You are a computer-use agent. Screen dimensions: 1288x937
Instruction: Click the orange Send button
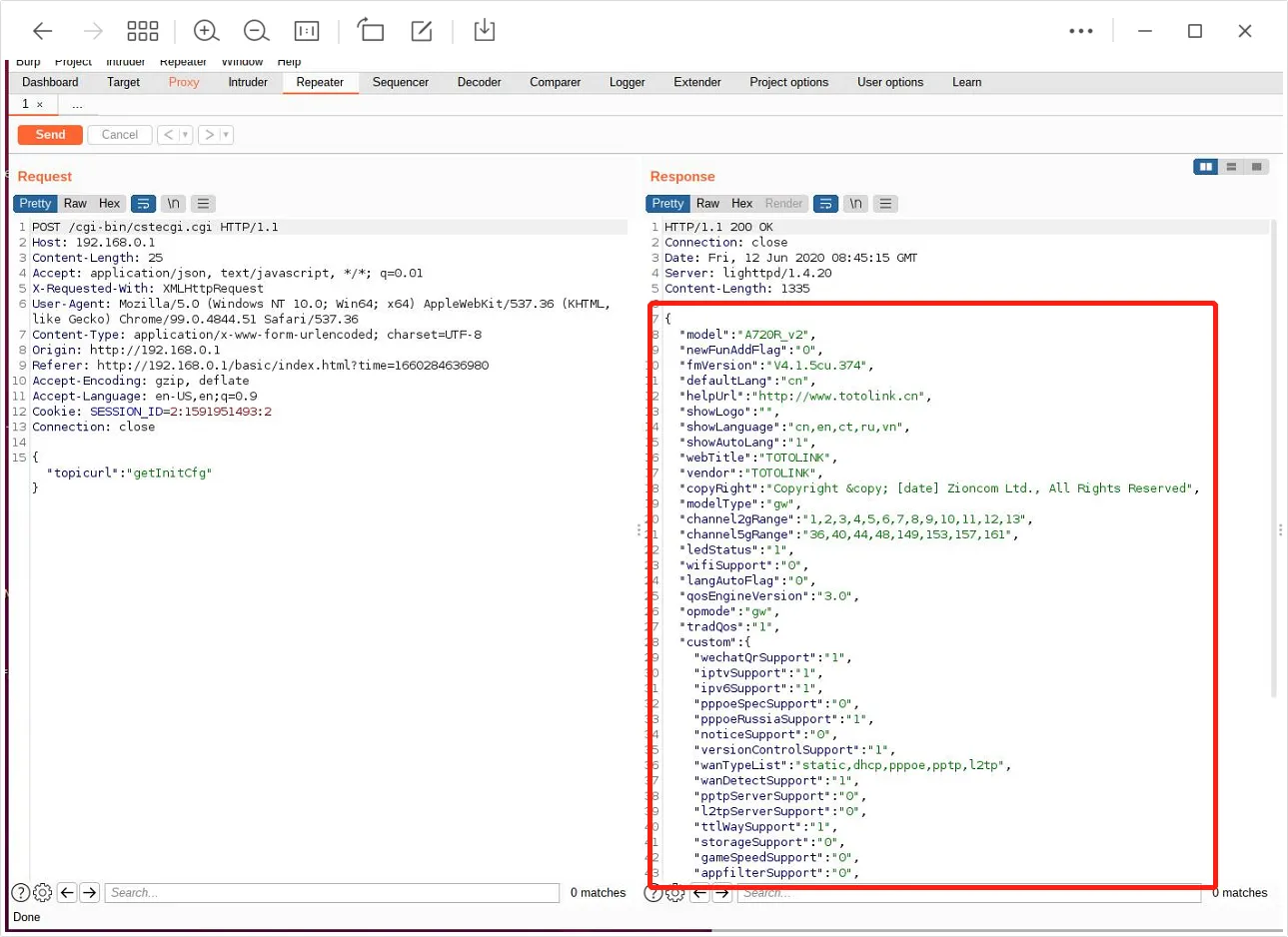coord(50,135)
